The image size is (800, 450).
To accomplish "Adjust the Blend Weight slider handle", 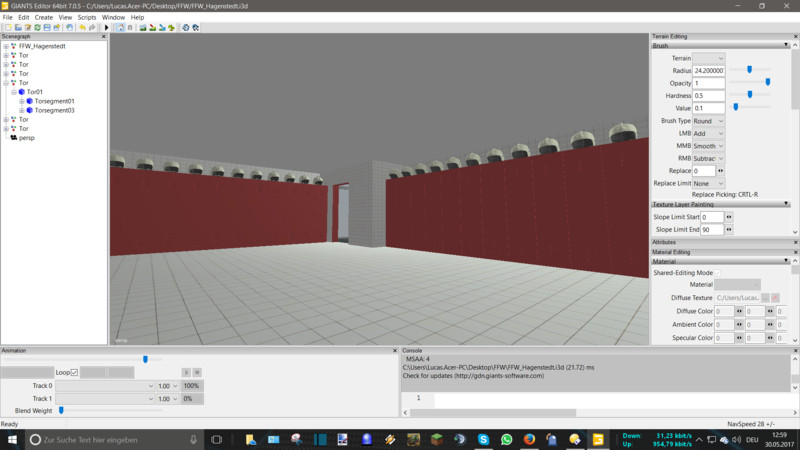I will click(61, 410).
